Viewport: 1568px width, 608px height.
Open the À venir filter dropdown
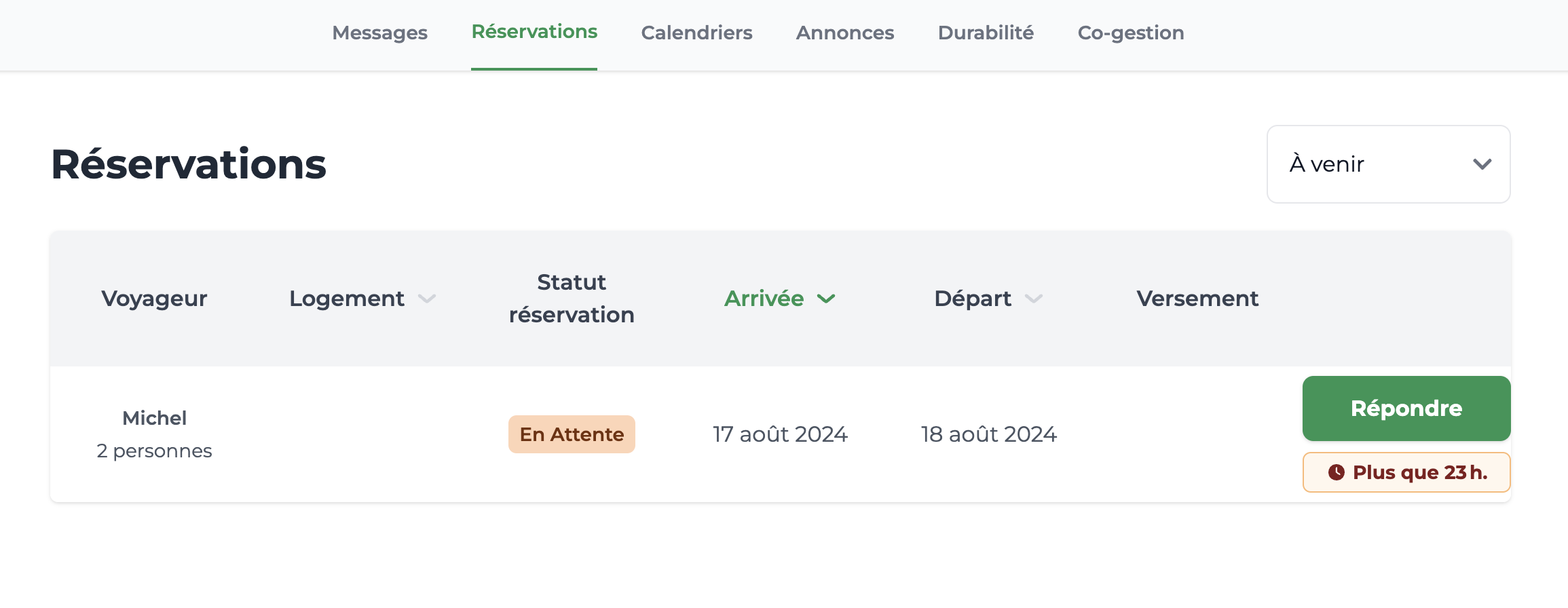click(x=1388, y=164)
